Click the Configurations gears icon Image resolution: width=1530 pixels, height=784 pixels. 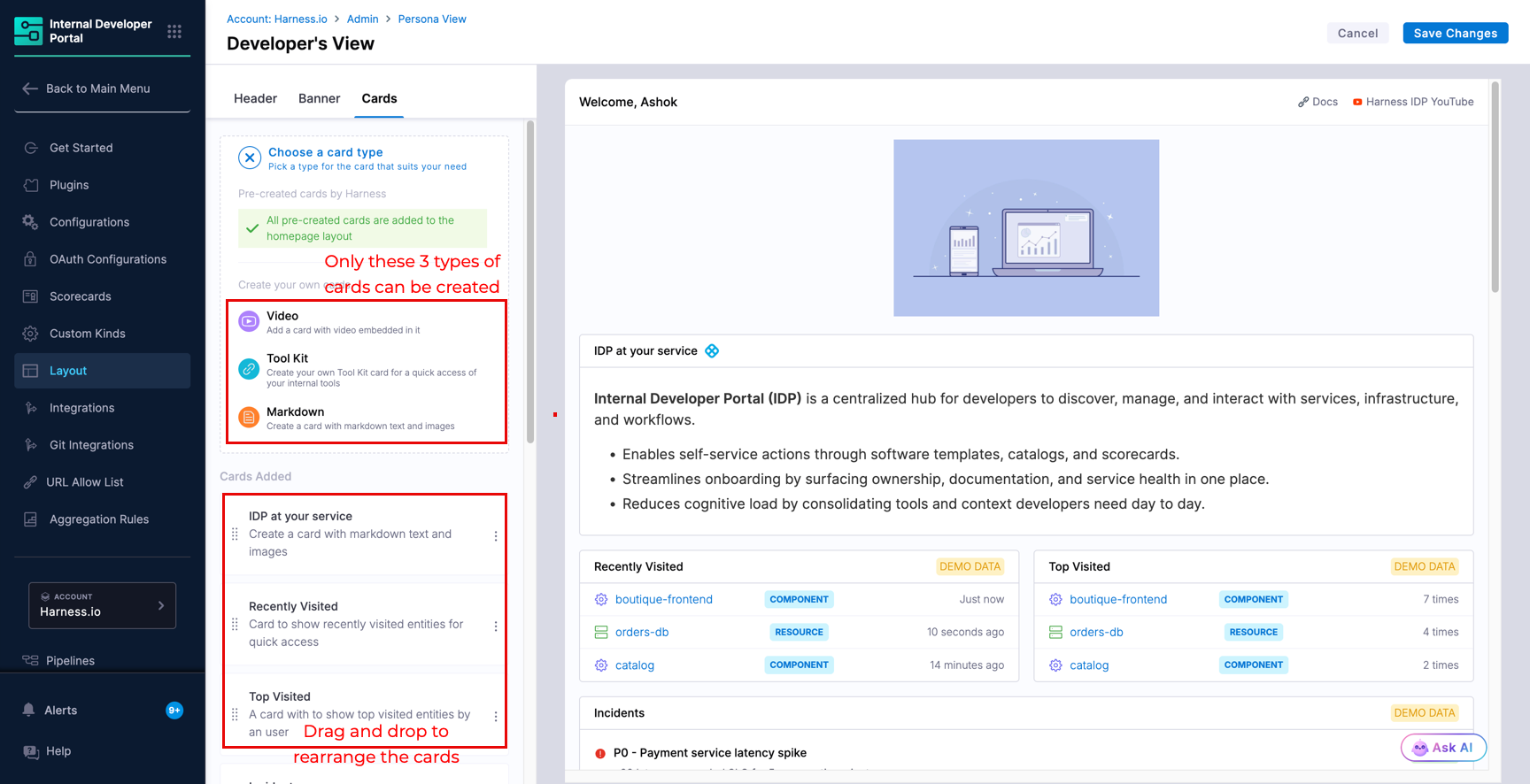pos(30,222)
